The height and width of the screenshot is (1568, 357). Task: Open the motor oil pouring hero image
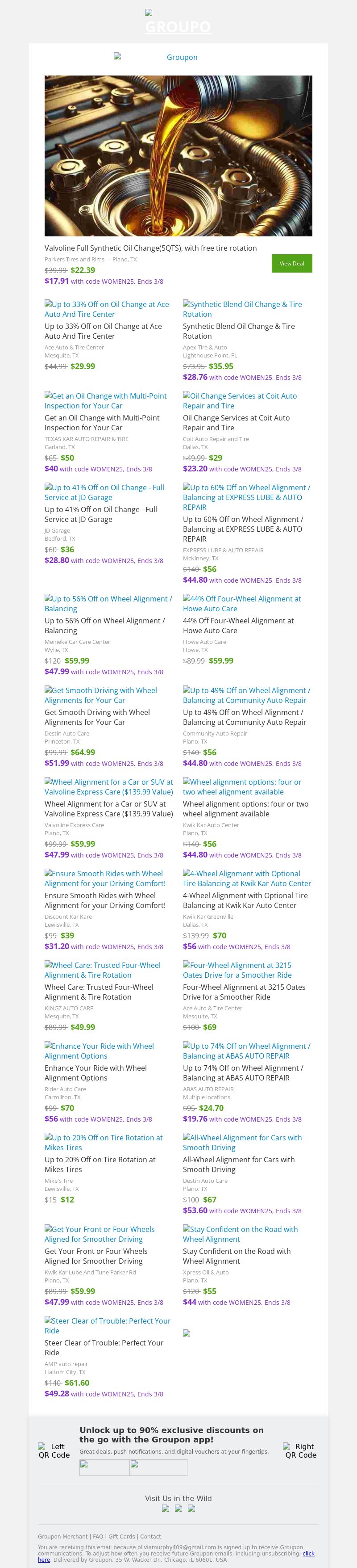pyautogui.click(x=178, y=156)
